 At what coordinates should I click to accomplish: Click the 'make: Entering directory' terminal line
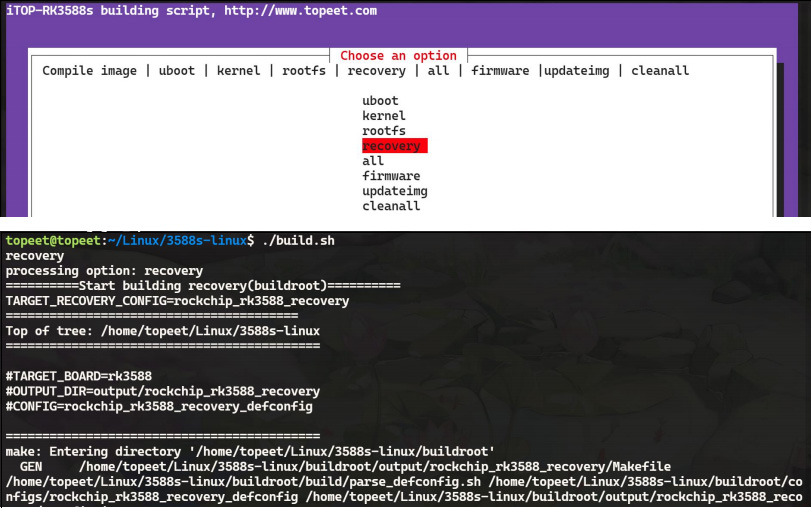point(250,451)
